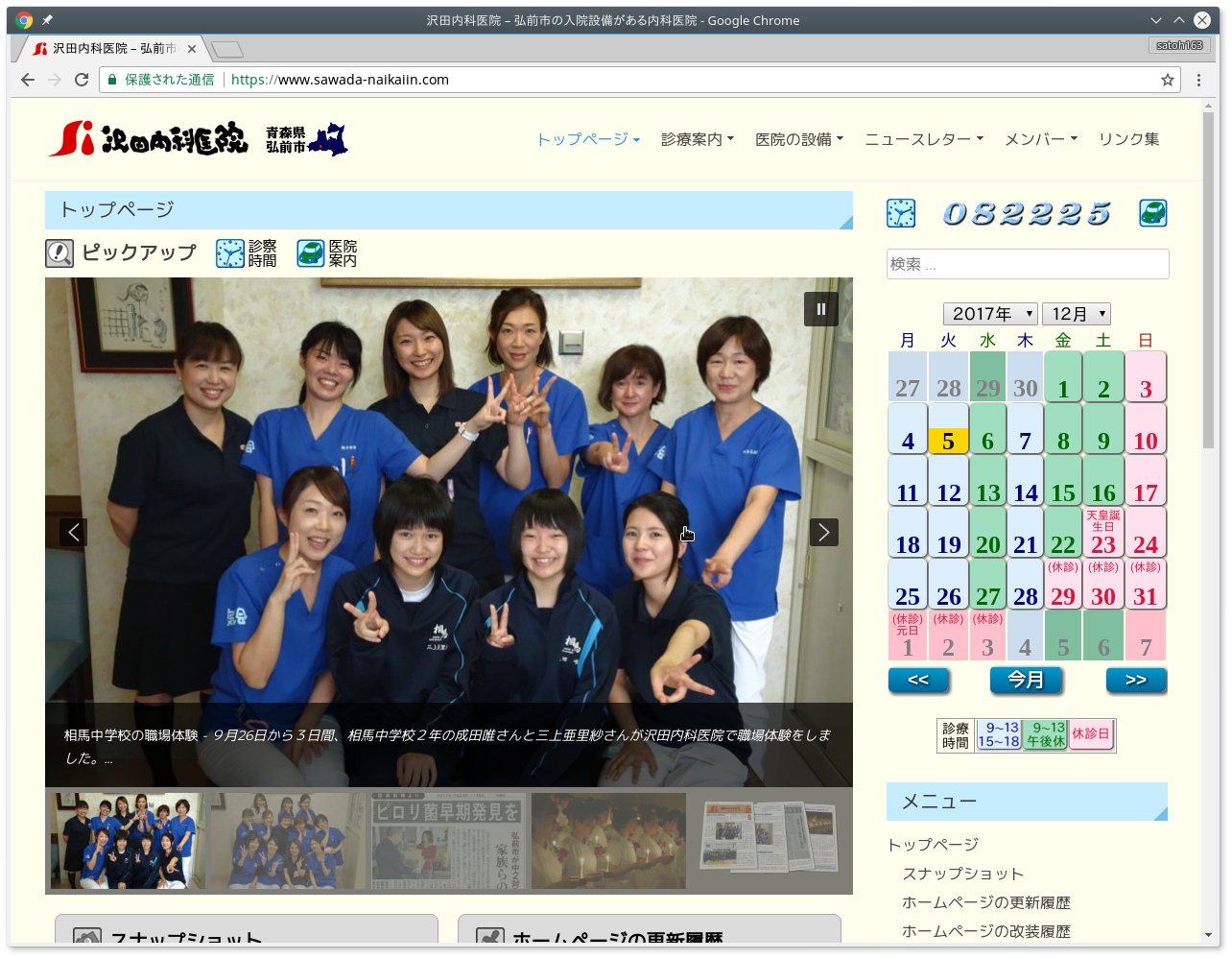Go to next month with >> button
Viewport: 1232px width, 959px height.
(1136, 680)
